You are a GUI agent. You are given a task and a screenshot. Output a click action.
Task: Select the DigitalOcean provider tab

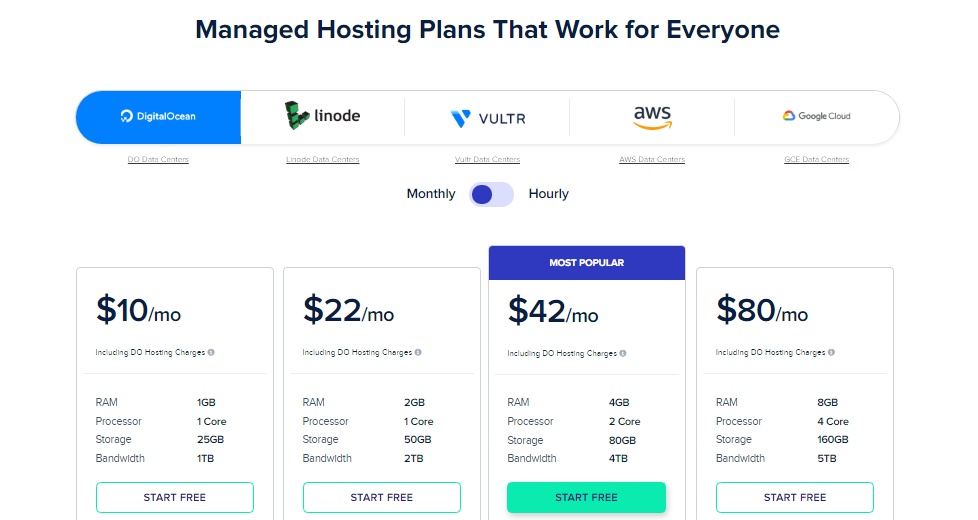pyautogui.click(x=158, y=117)
